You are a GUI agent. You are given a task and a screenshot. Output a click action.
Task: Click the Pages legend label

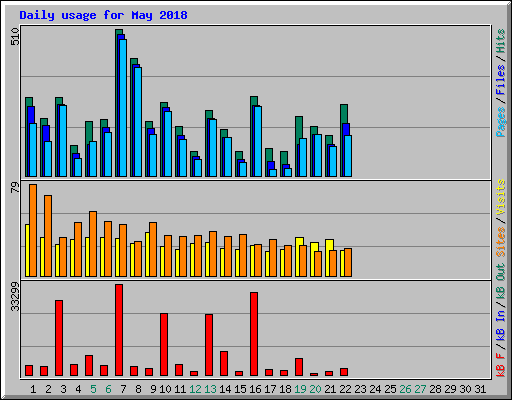501,122
